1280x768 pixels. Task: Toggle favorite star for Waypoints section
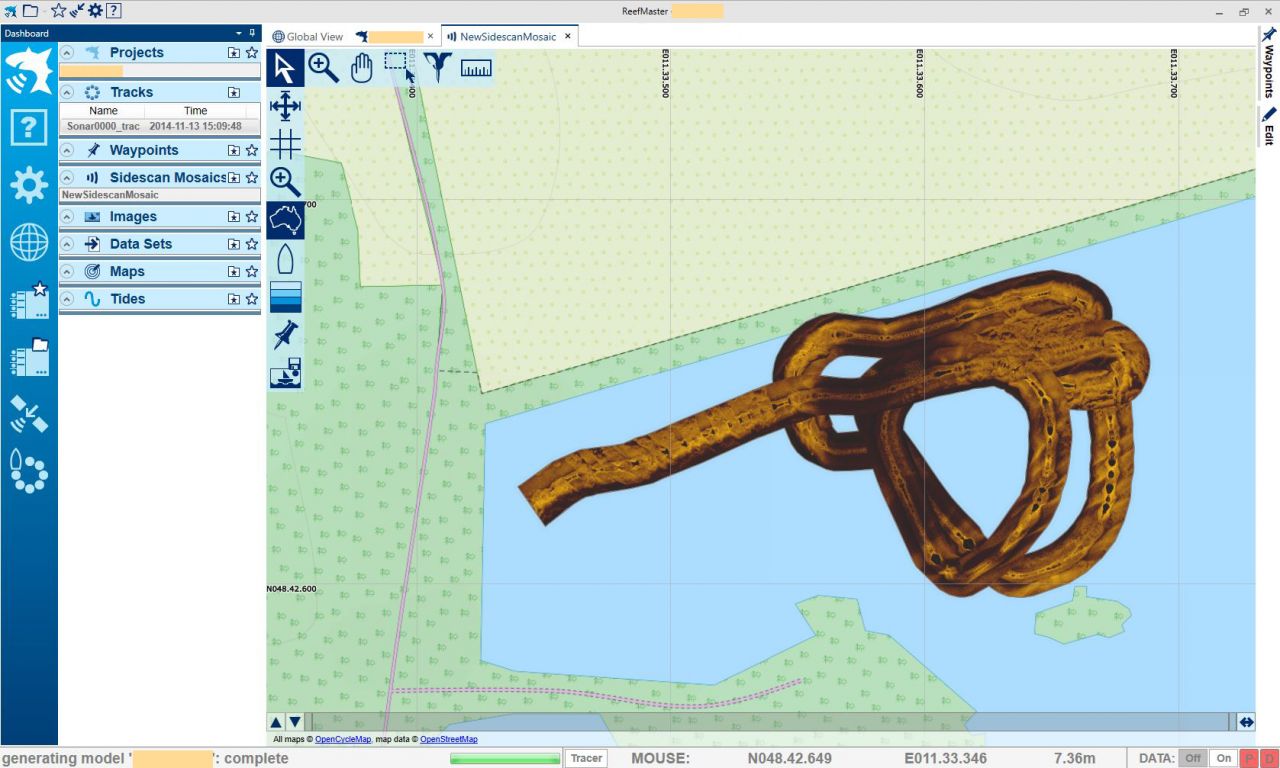pos(252,150)
